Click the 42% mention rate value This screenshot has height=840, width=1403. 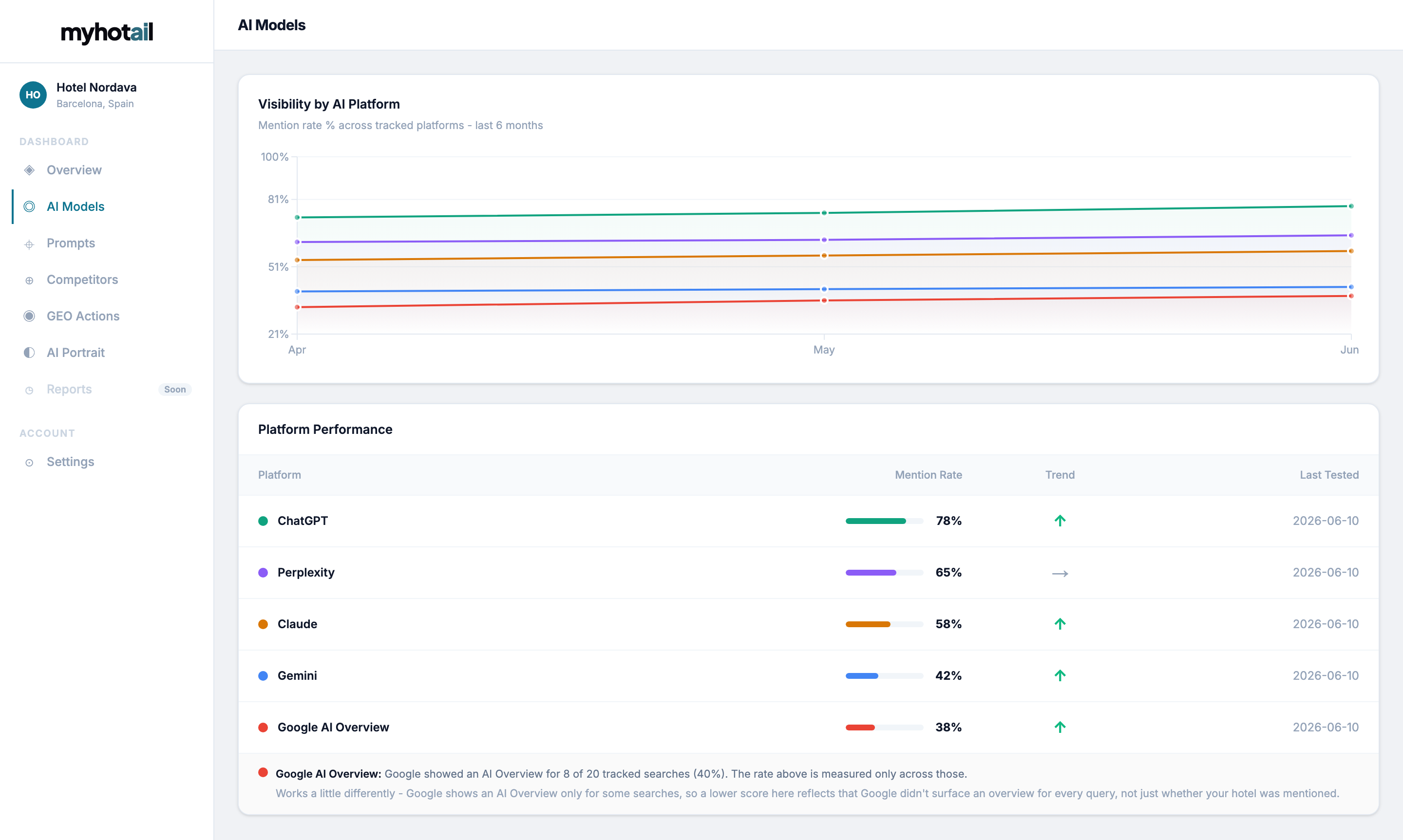click(x=948, y=675)
